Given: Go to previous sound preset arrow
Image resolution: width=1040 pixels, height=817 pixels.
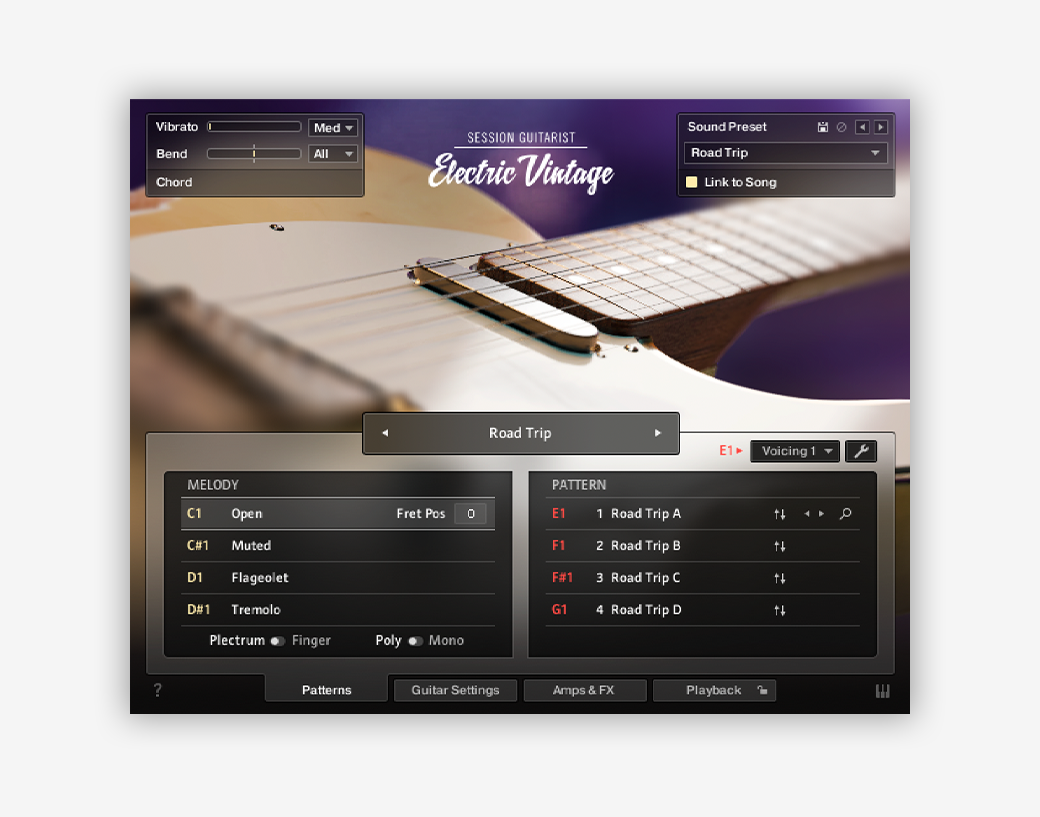Looking at the screenshot, I should coord(862,127).
